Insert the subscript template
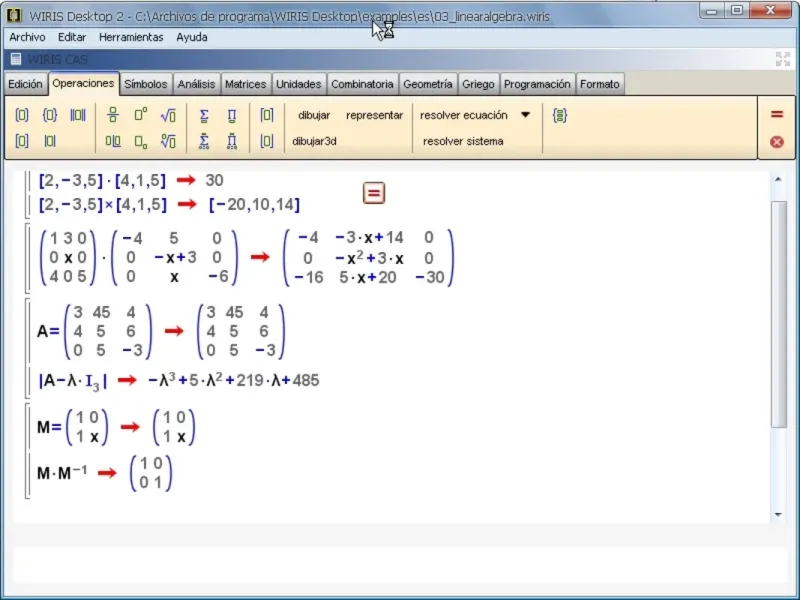Viewport: 800px width, 600px height. 141,142
